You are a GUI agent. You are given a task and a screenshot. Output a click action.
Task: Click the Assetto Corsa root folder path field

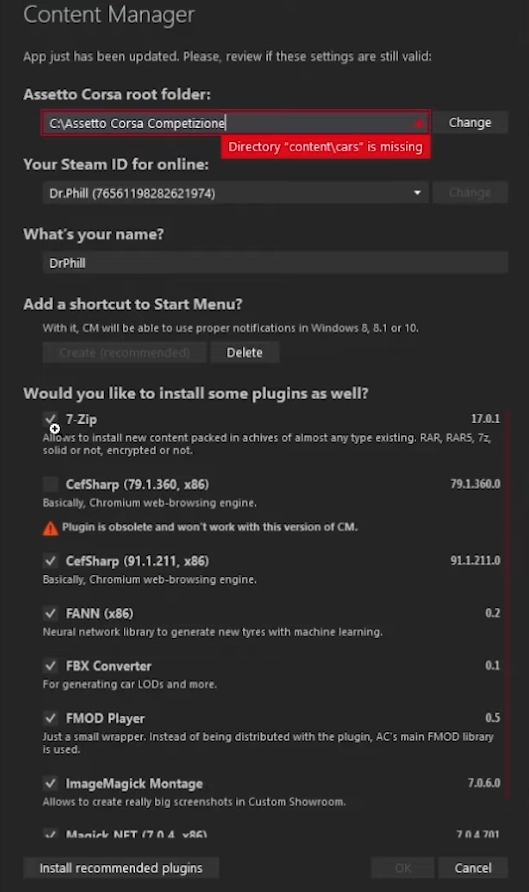235,123
